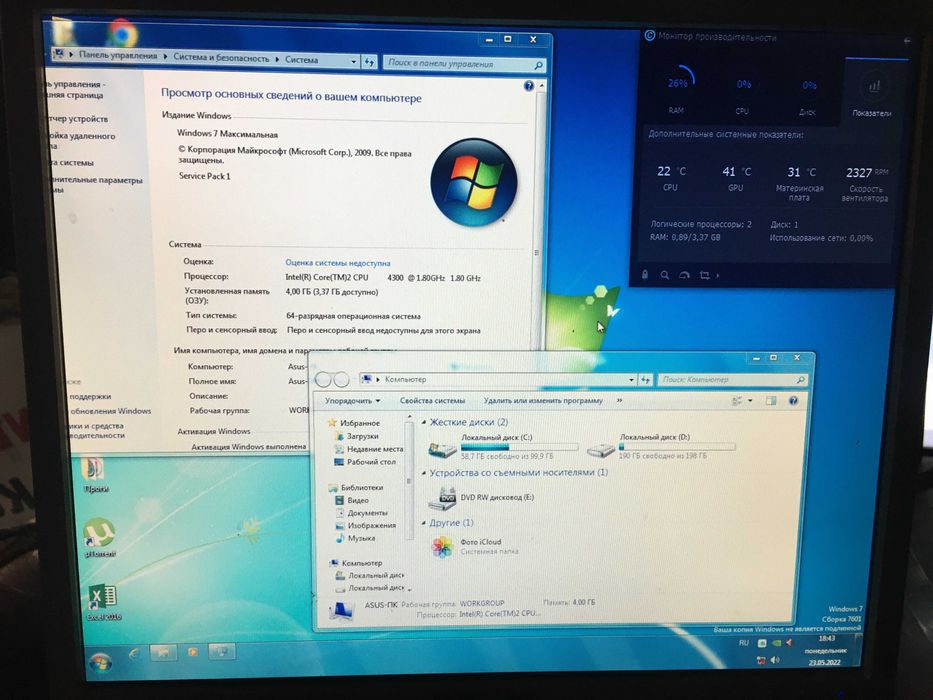This screenshot has width=933, height=700.
Task: Select Библиотеки in navigation pane
Action: pyautogui.click(x=362, y=487)
